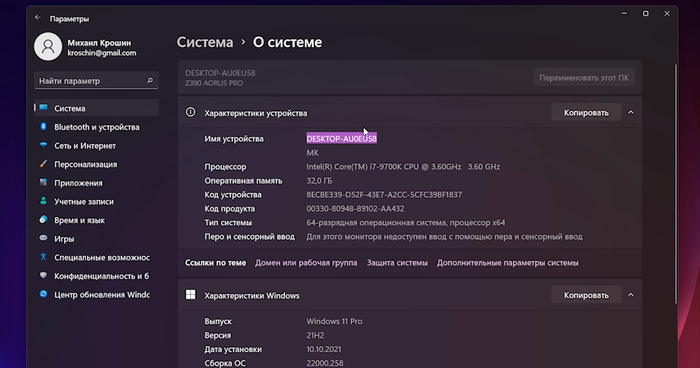Click the search magnifier in Найти параметр
This screenshot has height=368, width=700.
point(150,80)
